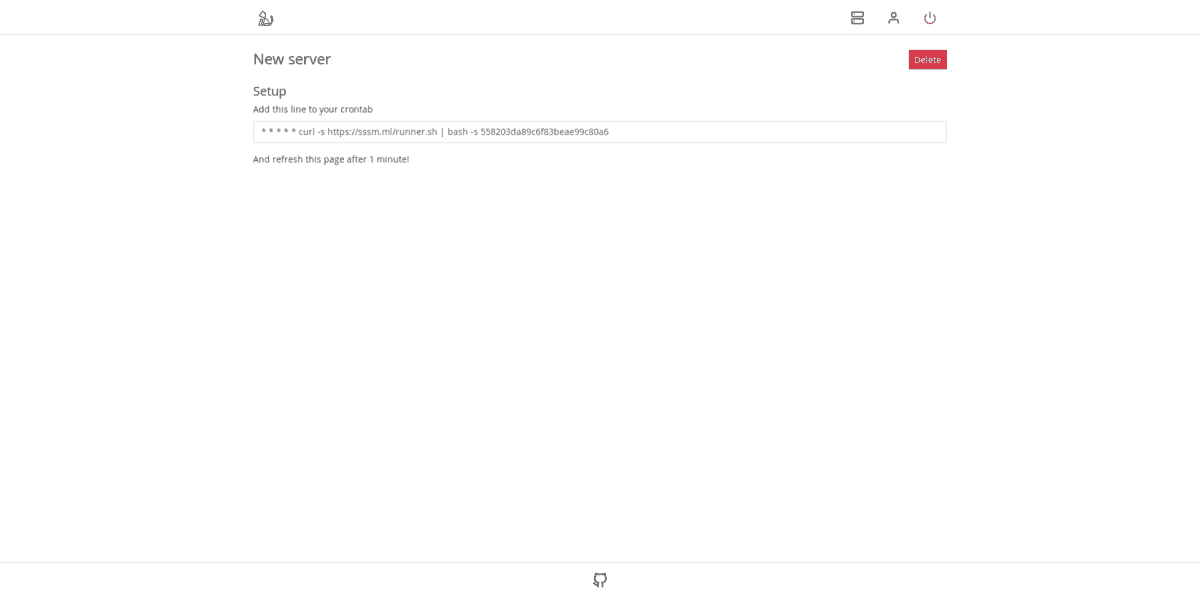Viewport: 1200px width, 598px height.
Task: Click the "Setup" heading text
Action: pyautogui.click(x=270, y=91)
